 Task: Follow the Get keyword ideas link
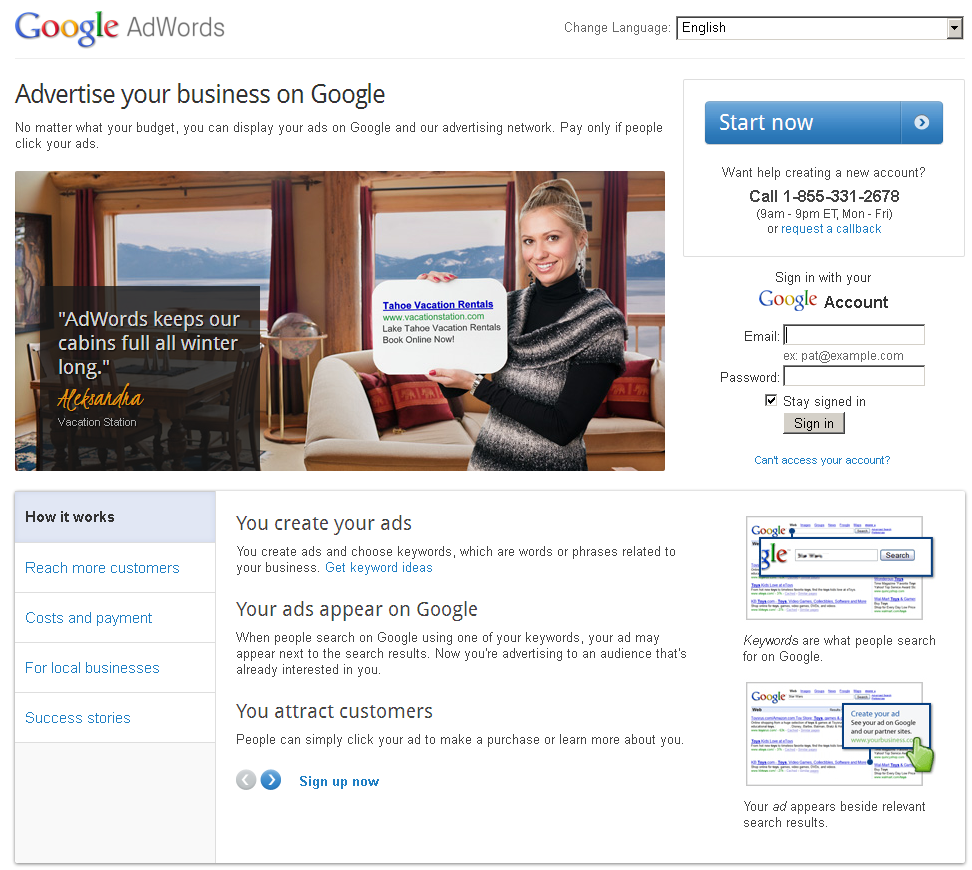tap(379, 568)
